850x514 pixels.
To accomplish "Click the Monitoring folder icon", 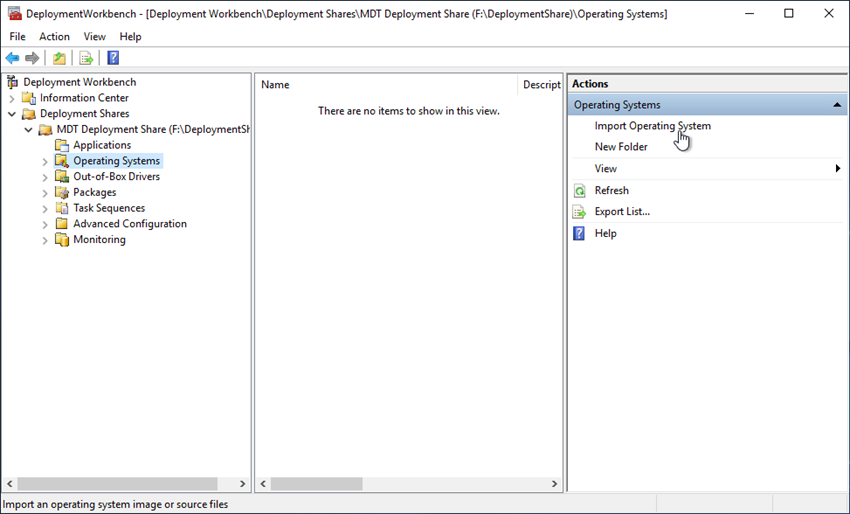I will (62, 240).
